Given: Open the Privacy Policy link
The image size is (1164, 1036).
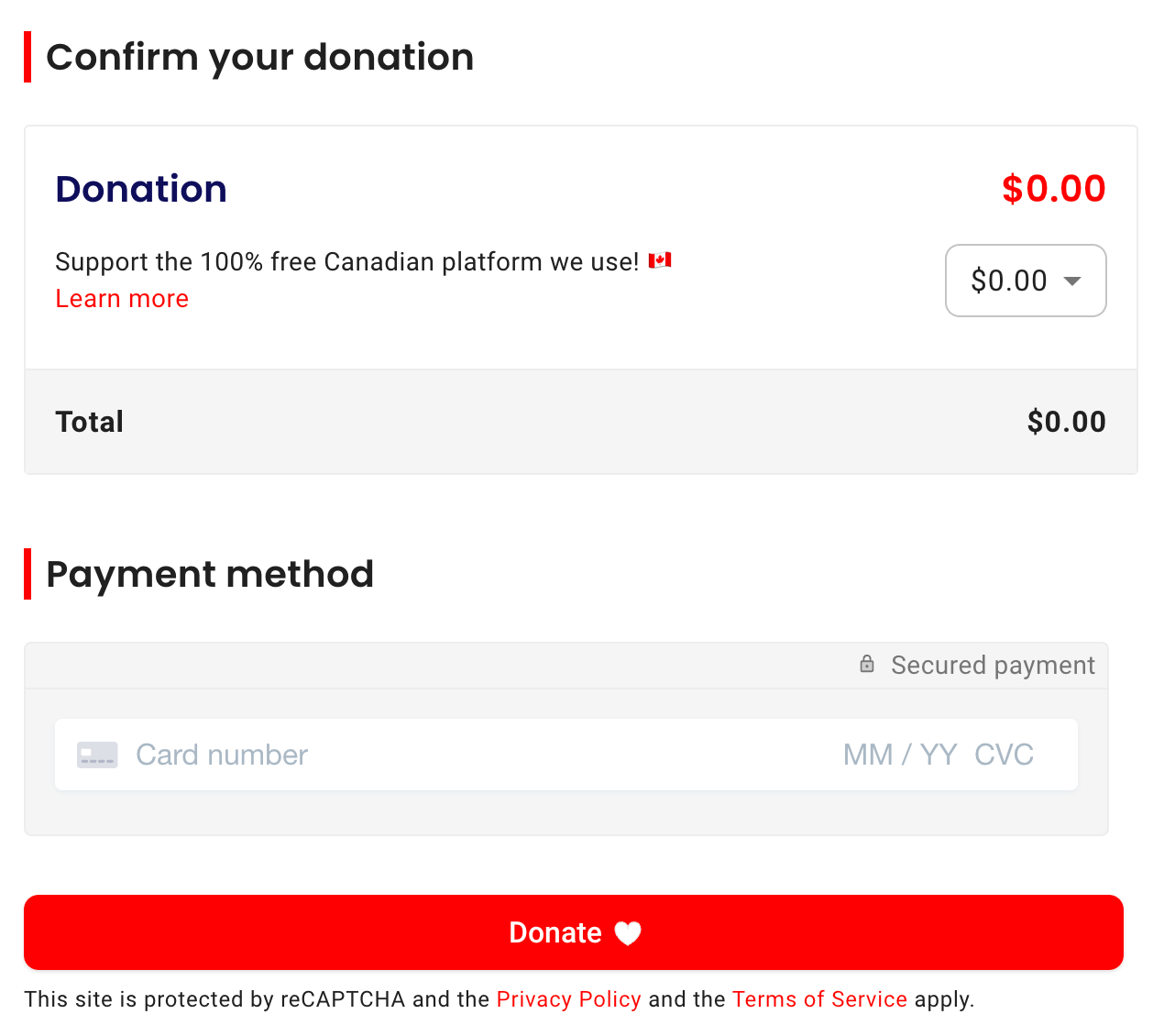Looking at the screenshot, I should pos(568,999).
